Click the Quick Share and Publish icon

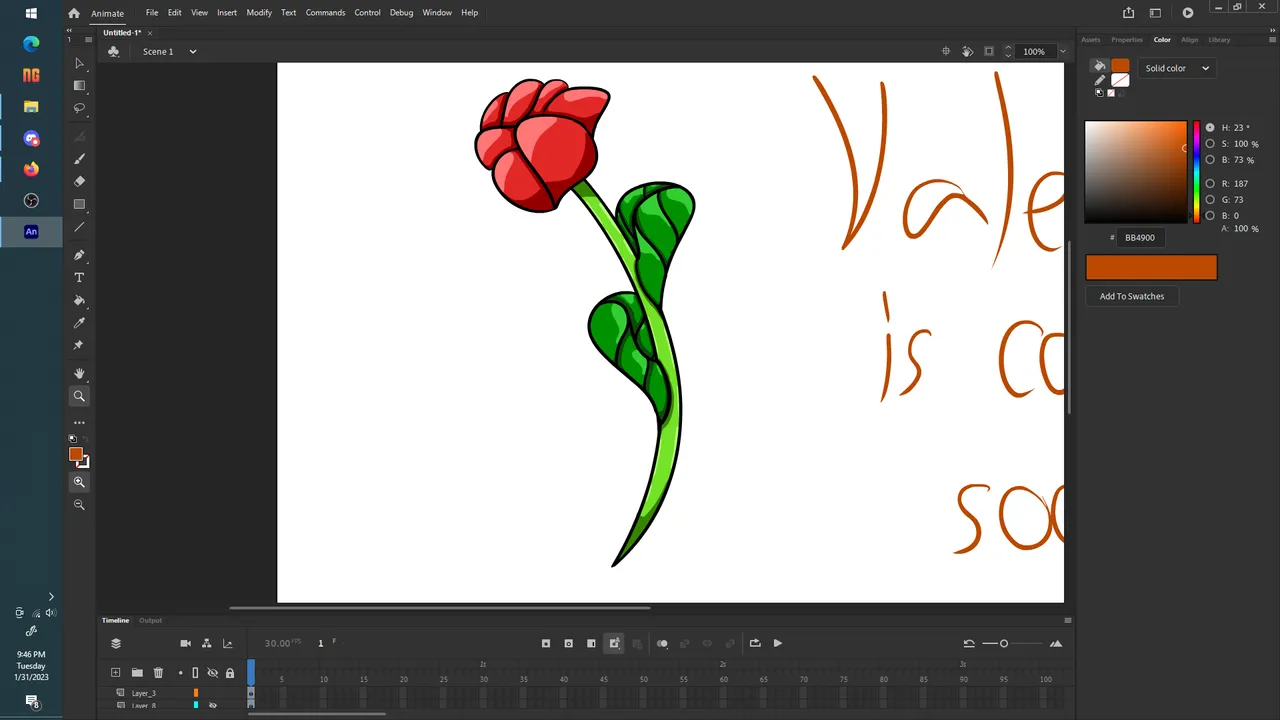1129,13
